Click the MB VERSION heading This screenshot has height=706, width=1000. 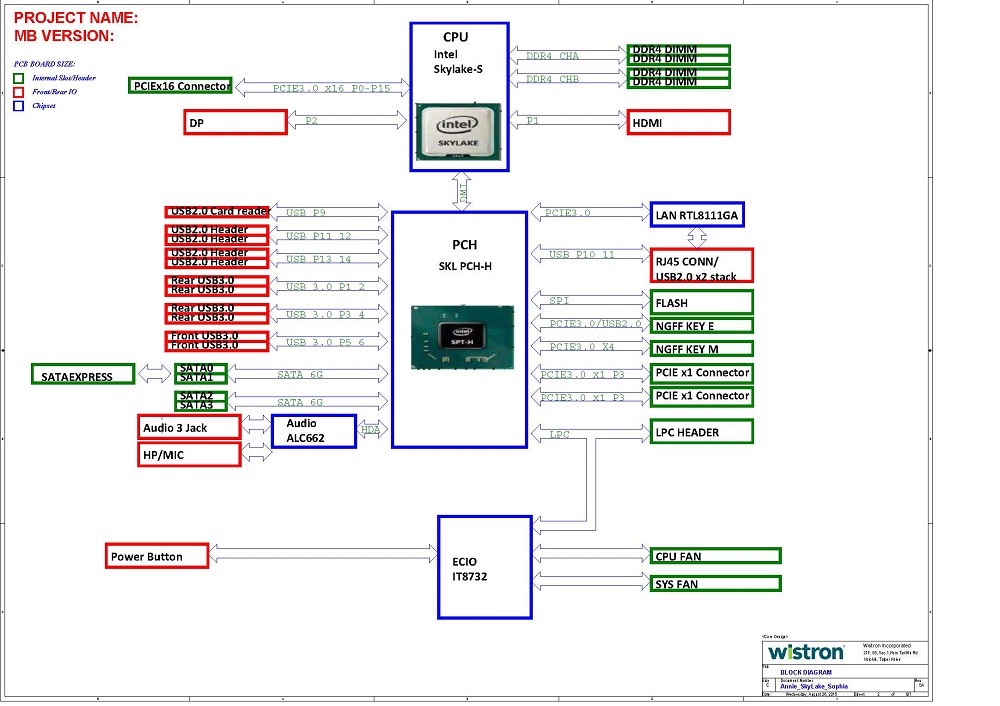[x=64, y=36]
